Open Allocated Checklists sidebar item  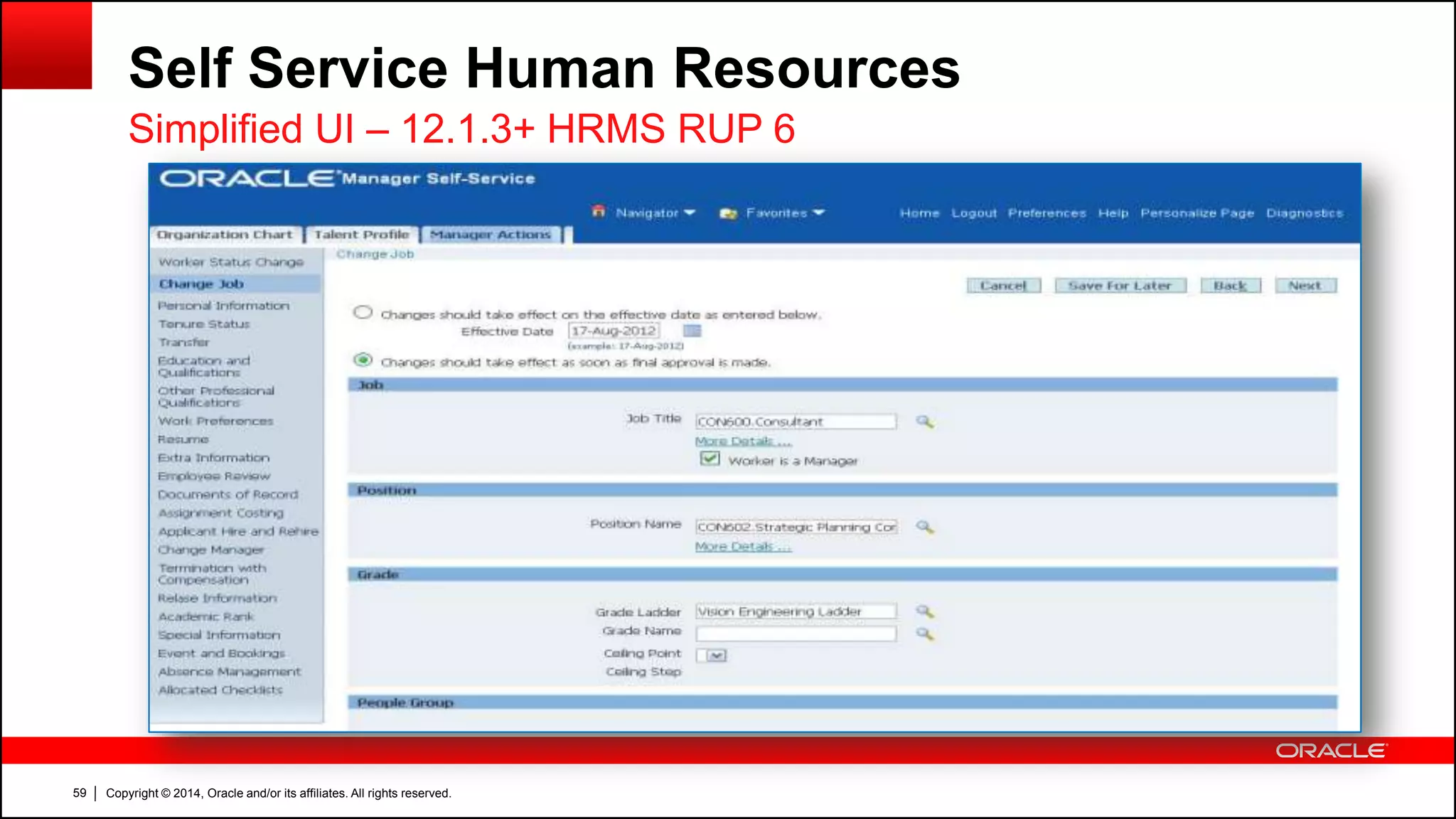click(x=220, y=690)
